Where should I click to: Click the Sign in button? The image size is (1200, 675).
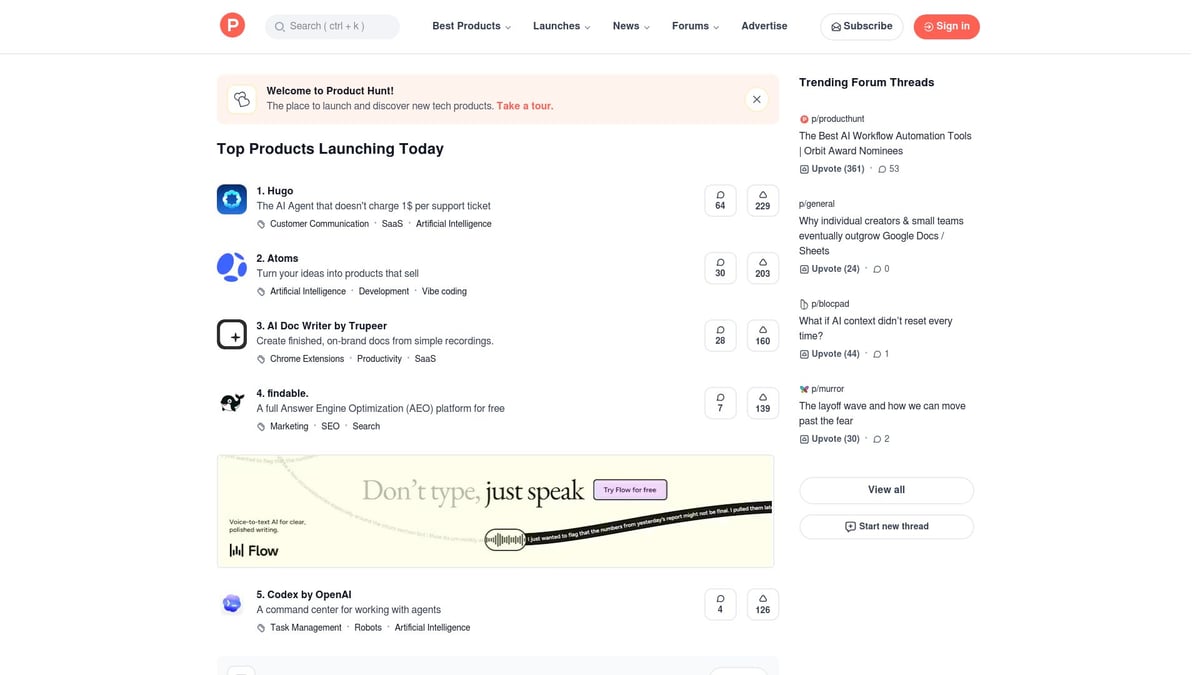click(x=946, y=27)
